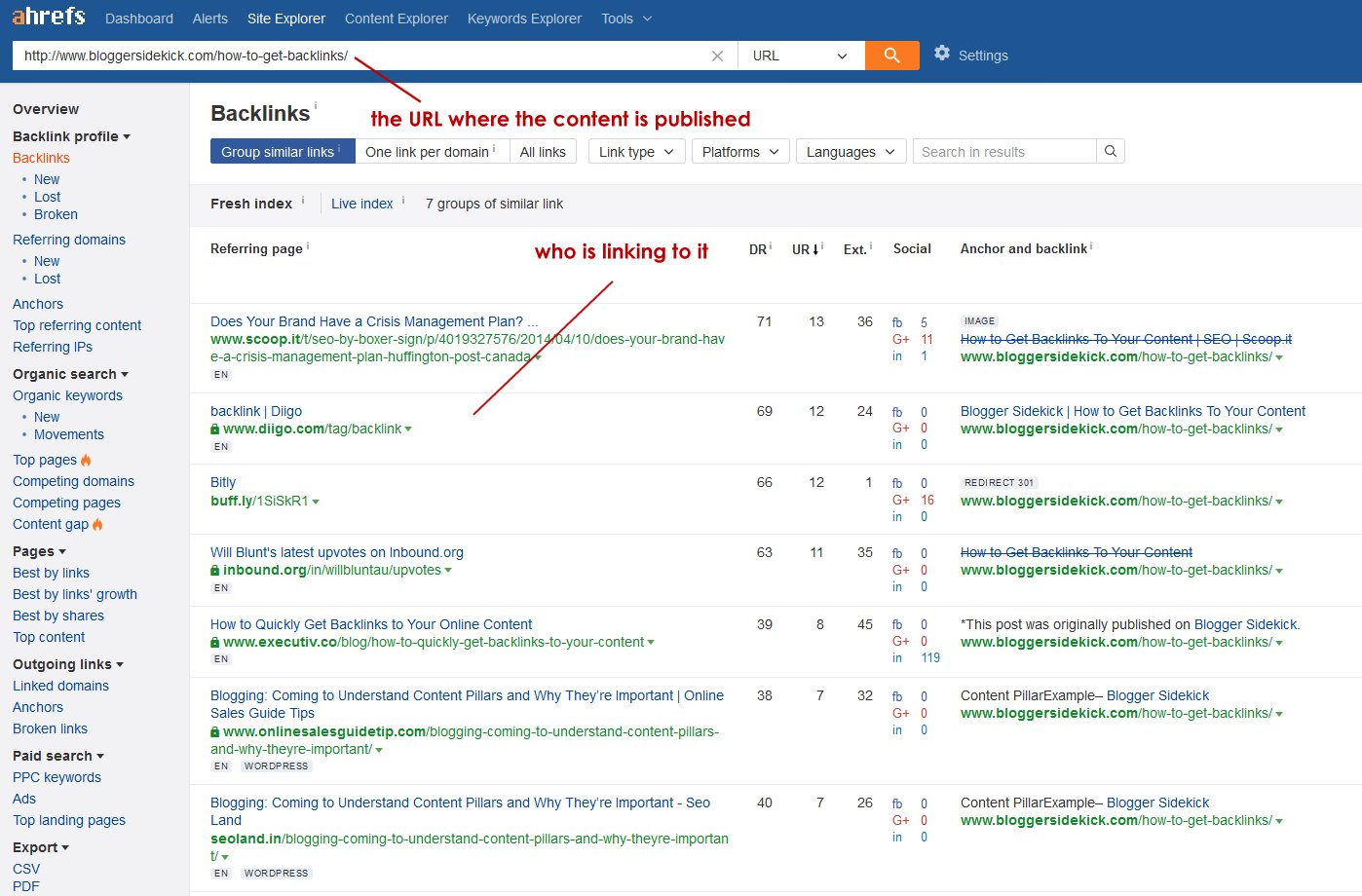Click the fire icon next to Content gap
The width and height of the screenshot is (1362, 896).
point(97,524)
